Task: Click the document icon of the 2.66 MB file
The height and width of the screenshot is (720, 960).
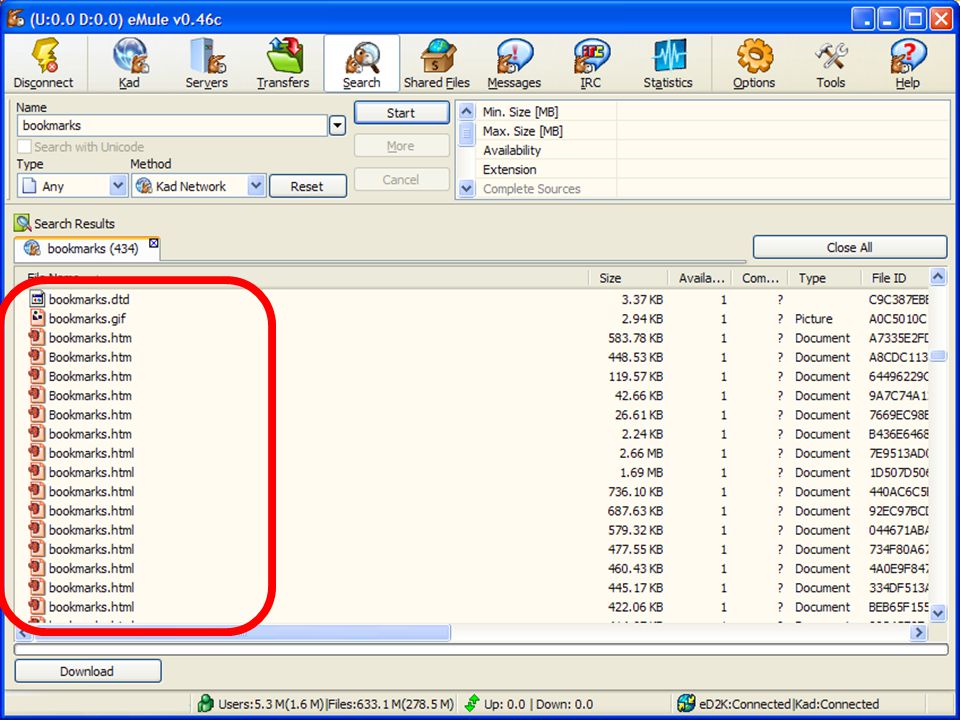Action: [38, 452]
